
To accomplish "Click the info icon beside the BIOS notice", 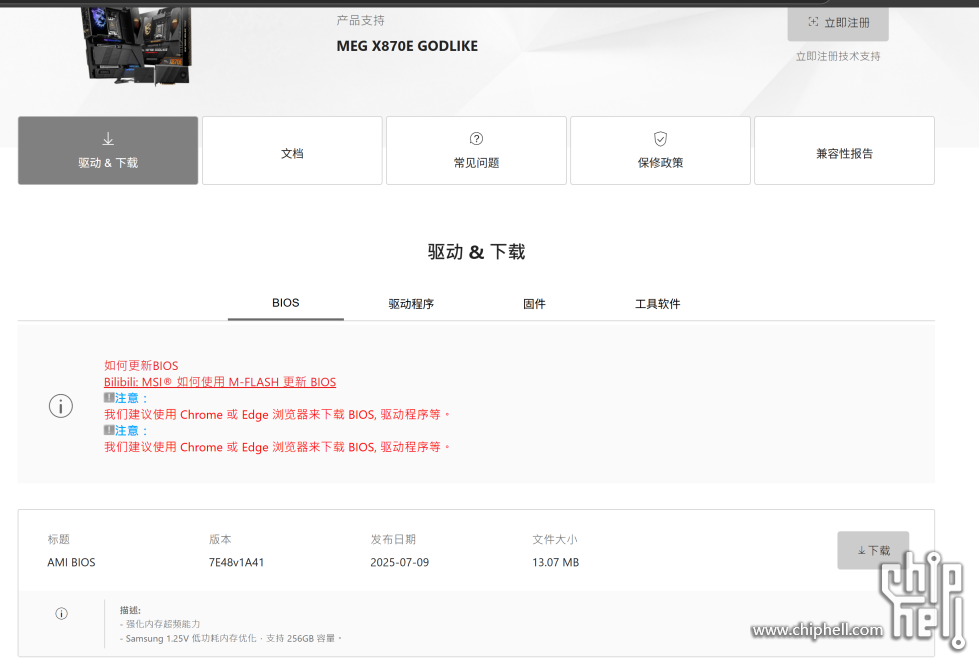I will 61,406.
